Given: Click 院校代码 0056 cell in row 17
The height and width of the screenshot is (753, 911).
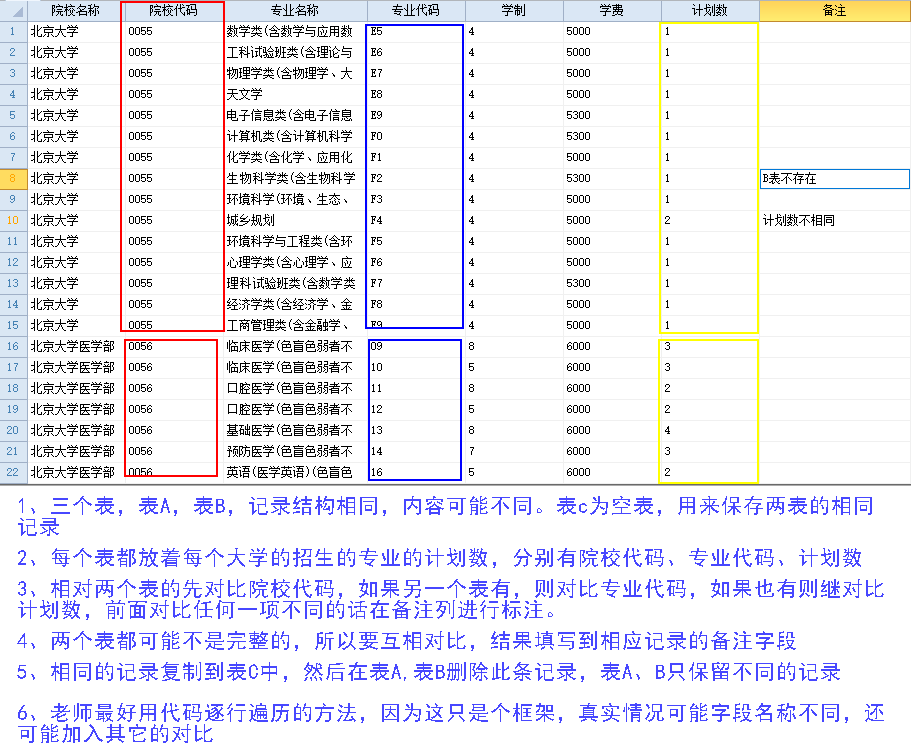Looking at the screenshot, I should 174,367.
